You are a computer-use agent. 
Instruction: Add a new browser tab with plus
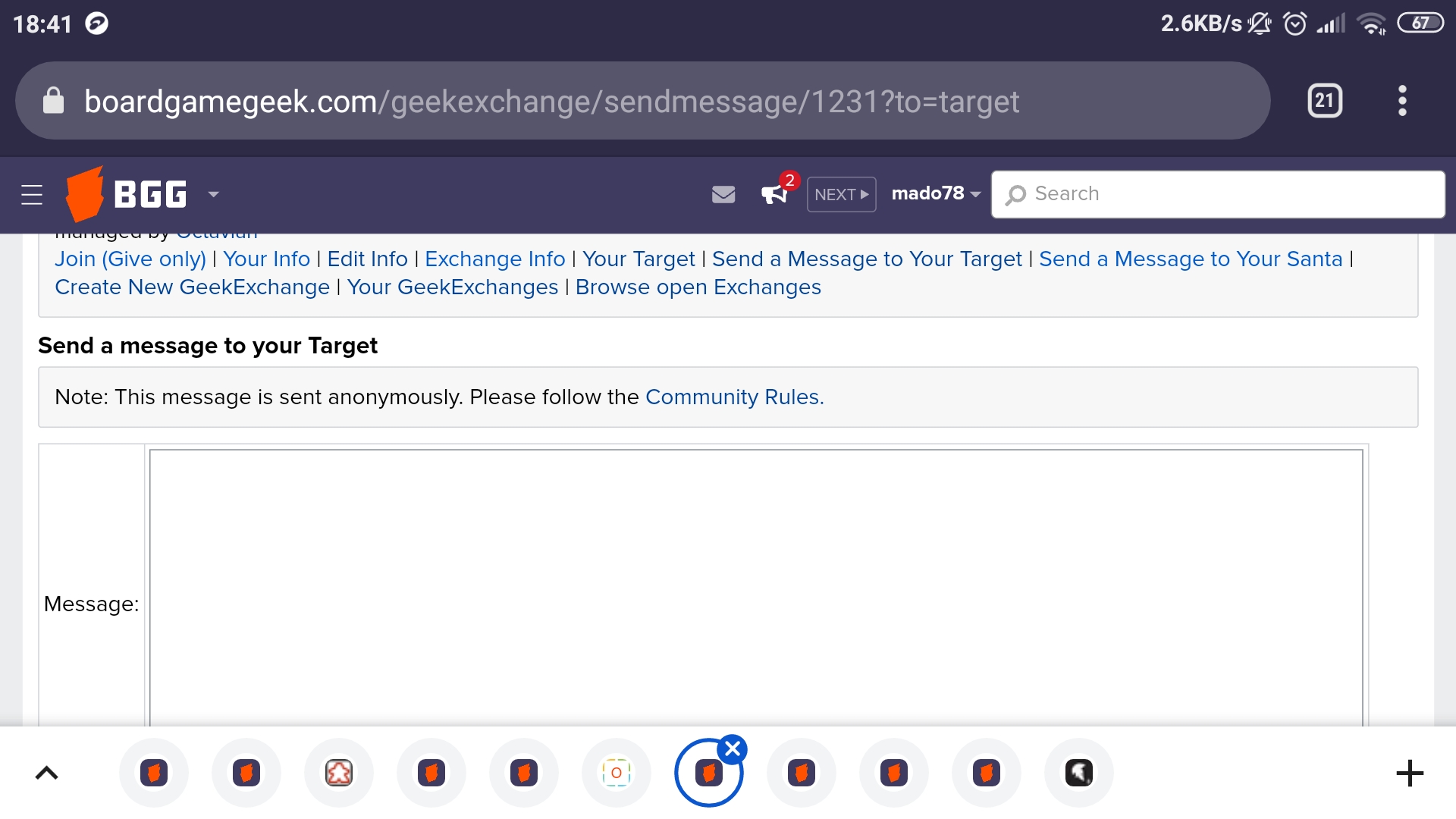coord(1410,773)
